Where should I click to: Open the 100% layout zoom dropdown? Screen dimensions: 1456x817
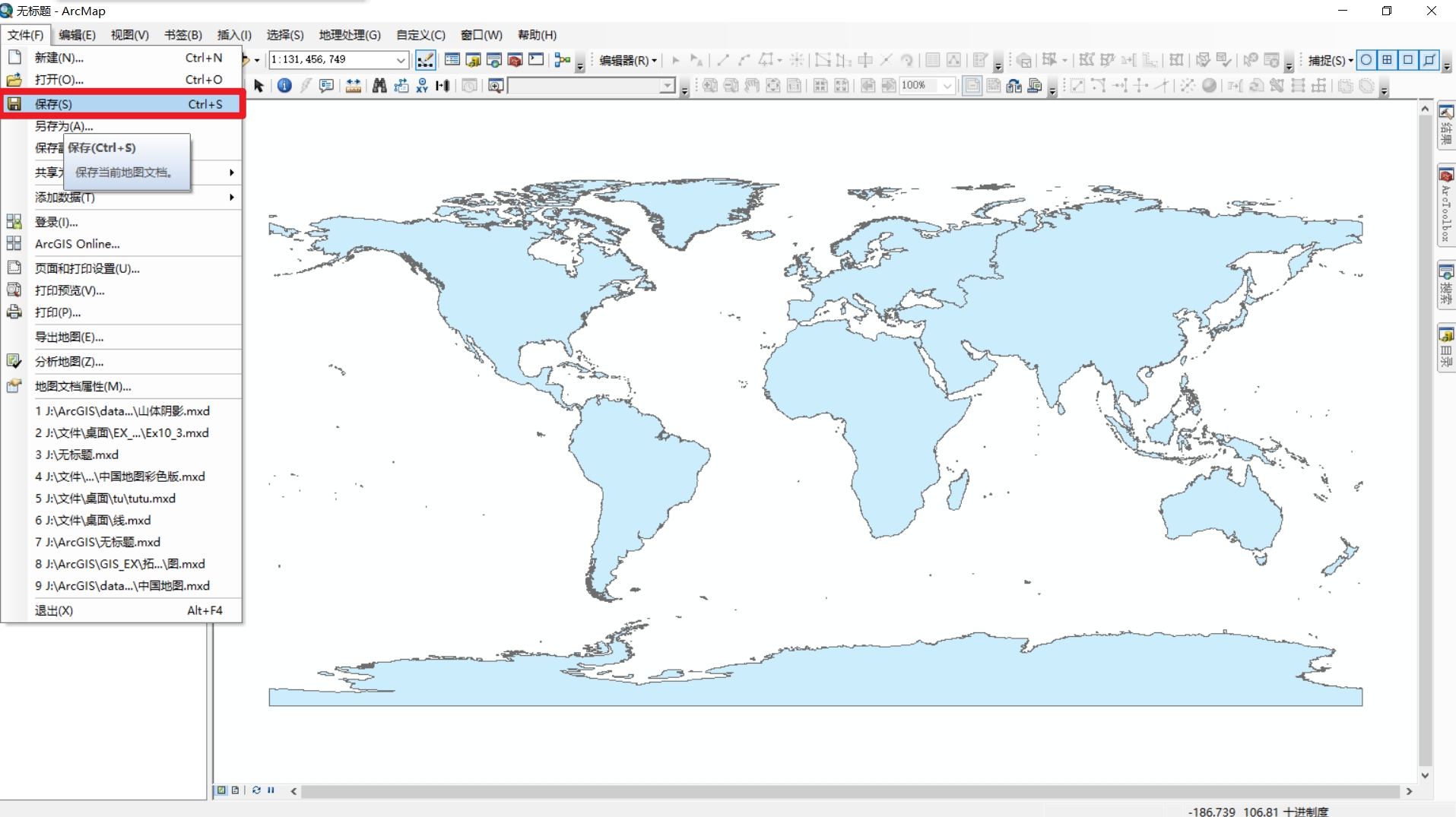947,86
